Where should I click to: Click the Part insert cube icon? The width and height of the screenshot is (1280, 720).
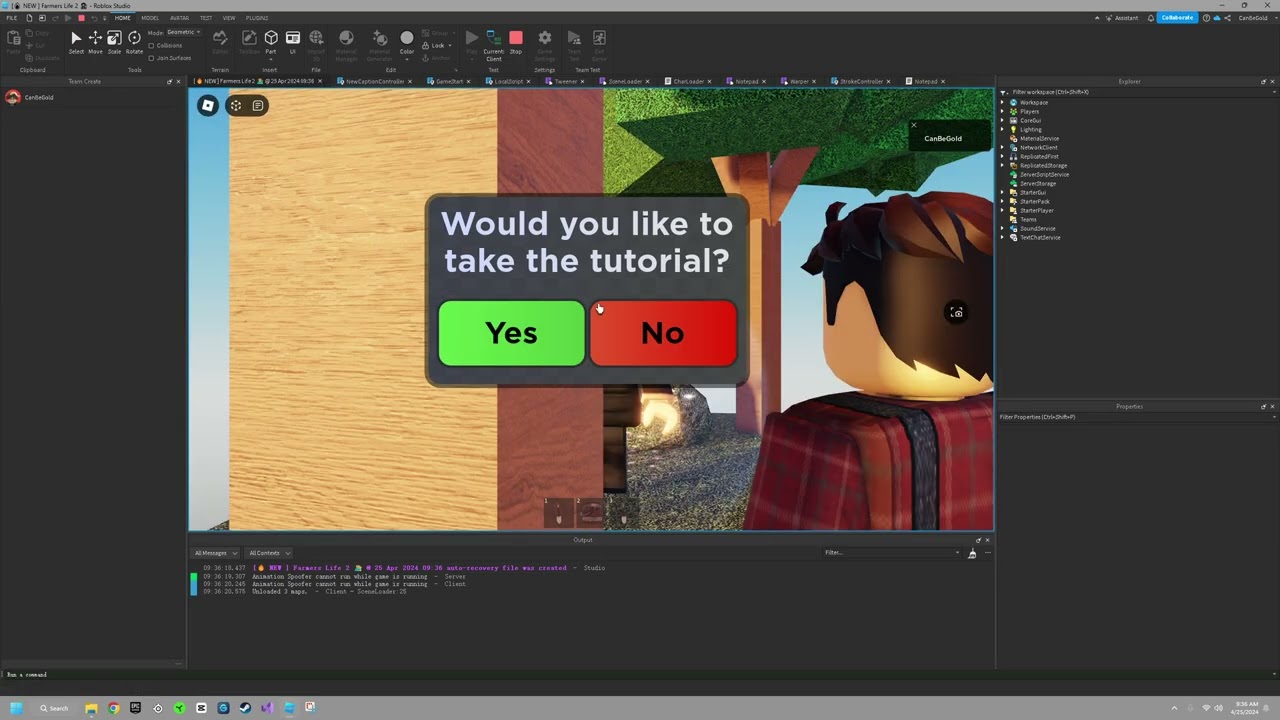pos(271,38)
